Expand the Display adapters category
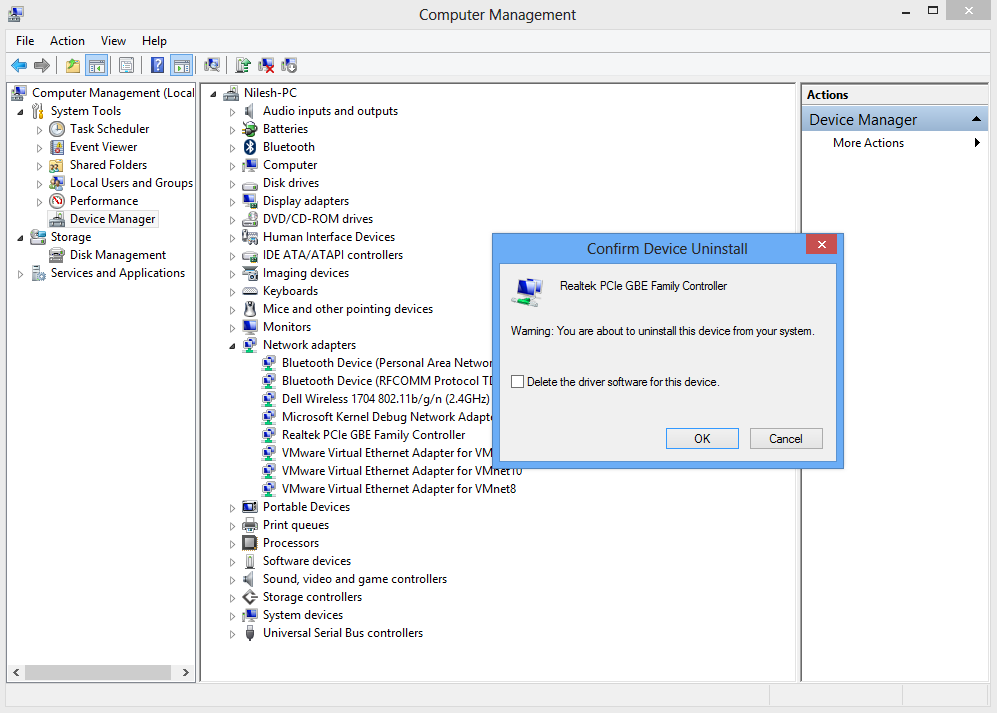The image size is (997, 713). (x=232, y=202)
